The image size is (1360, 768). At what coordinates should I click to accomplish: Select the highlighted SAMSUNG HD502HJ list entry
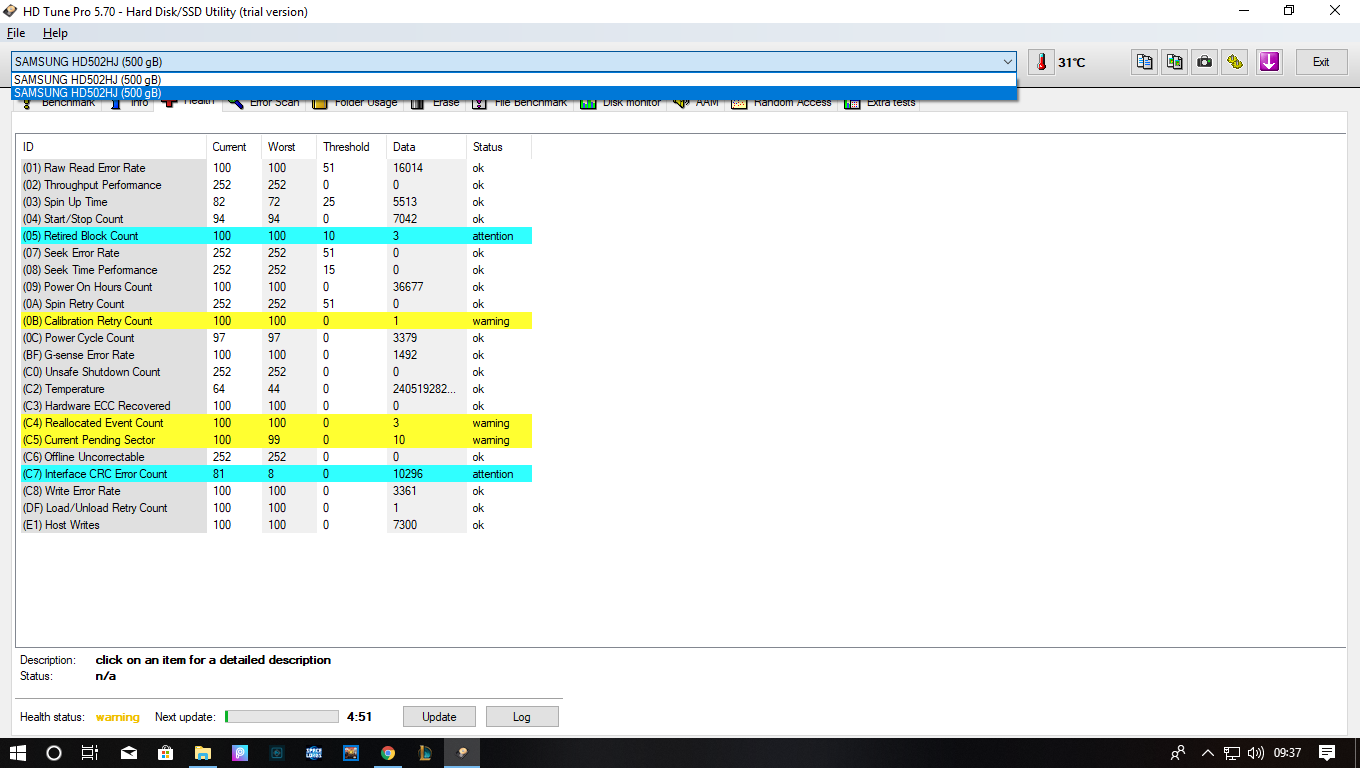tap(514, 93)
